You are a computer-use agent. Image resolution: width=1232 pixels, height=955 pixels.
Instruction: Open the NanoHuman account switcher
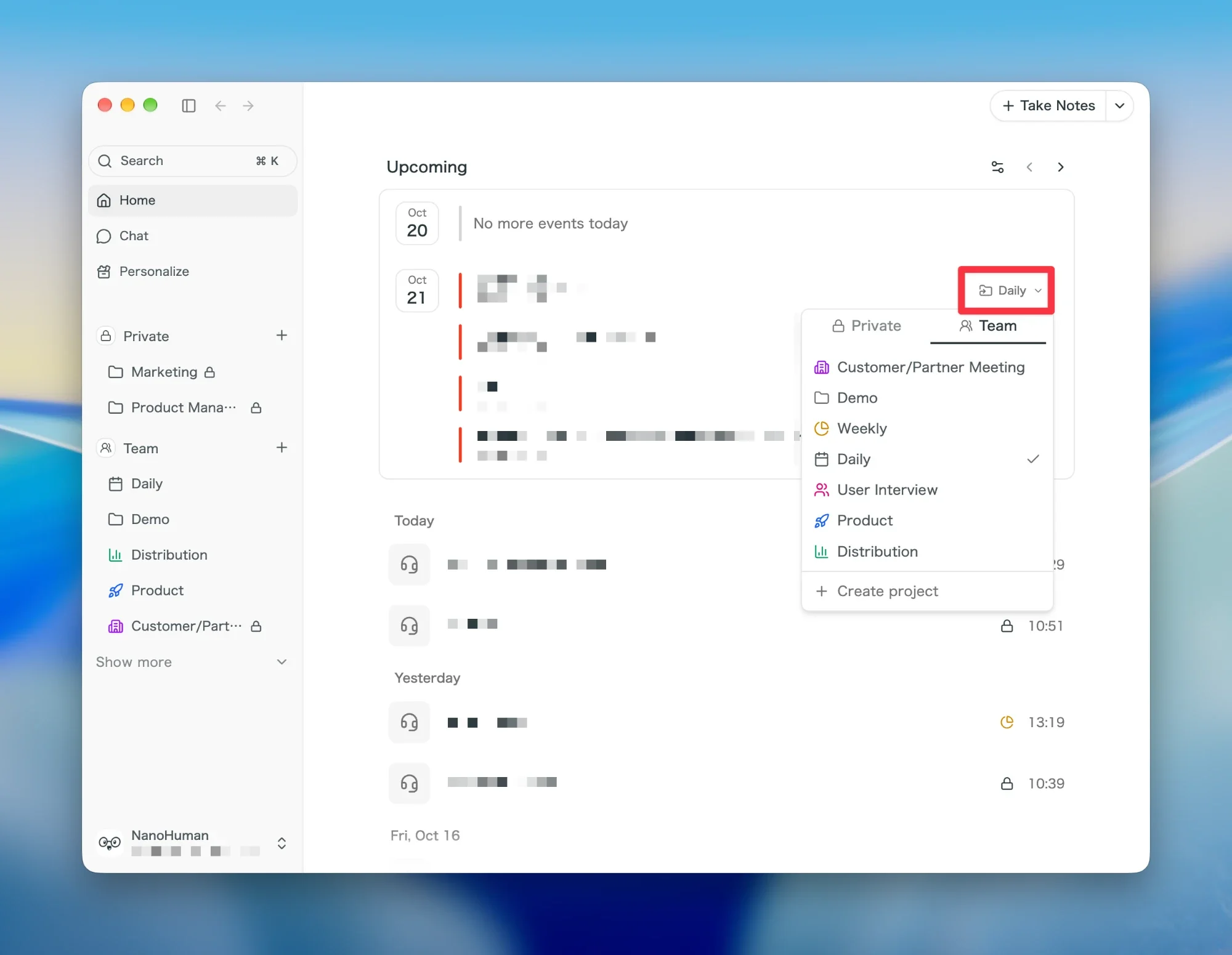193,843
